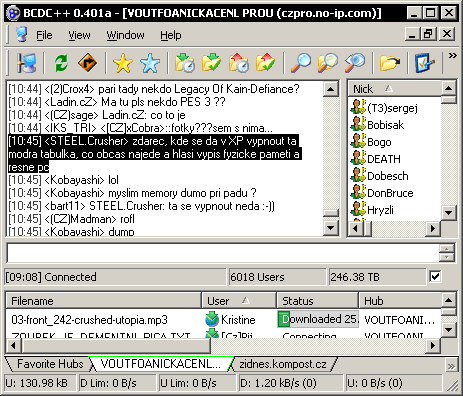Open the Help menu
463x396 pixels.
[171, 35]
